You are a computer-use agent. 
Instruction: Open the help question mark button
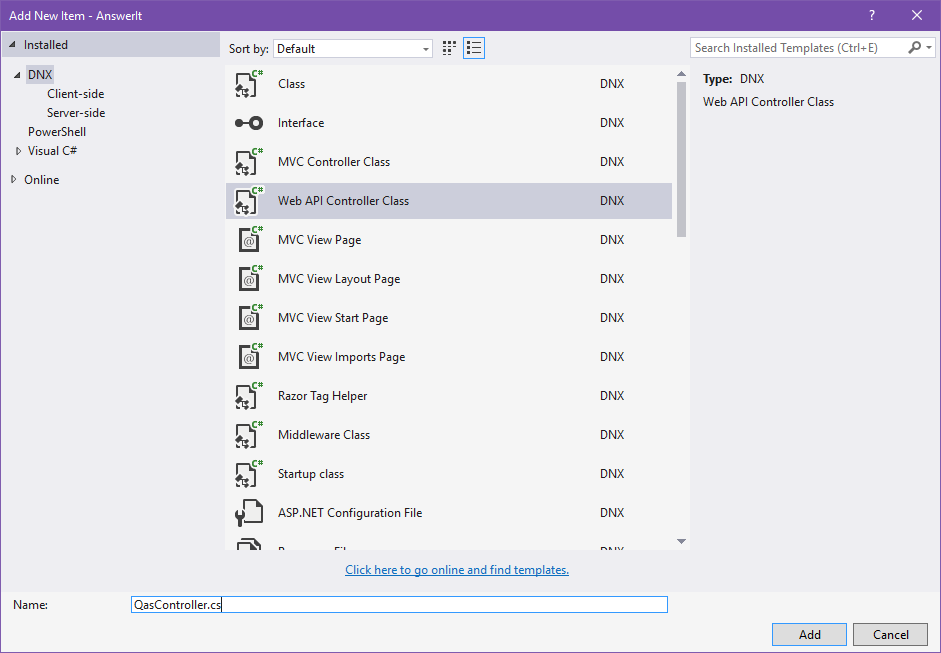(872, 16)
